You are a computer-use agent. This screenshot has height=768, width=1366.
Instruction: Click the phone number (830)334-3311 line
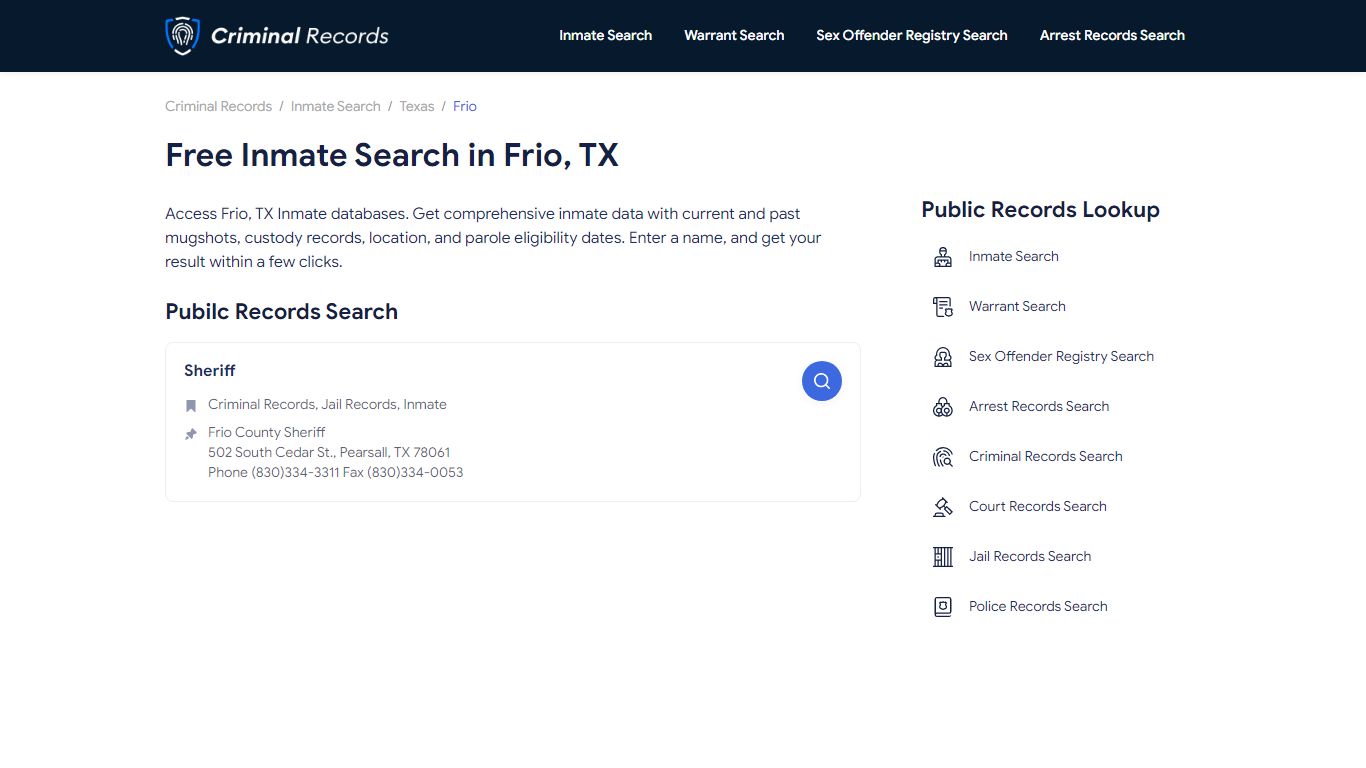click(335, 472)
